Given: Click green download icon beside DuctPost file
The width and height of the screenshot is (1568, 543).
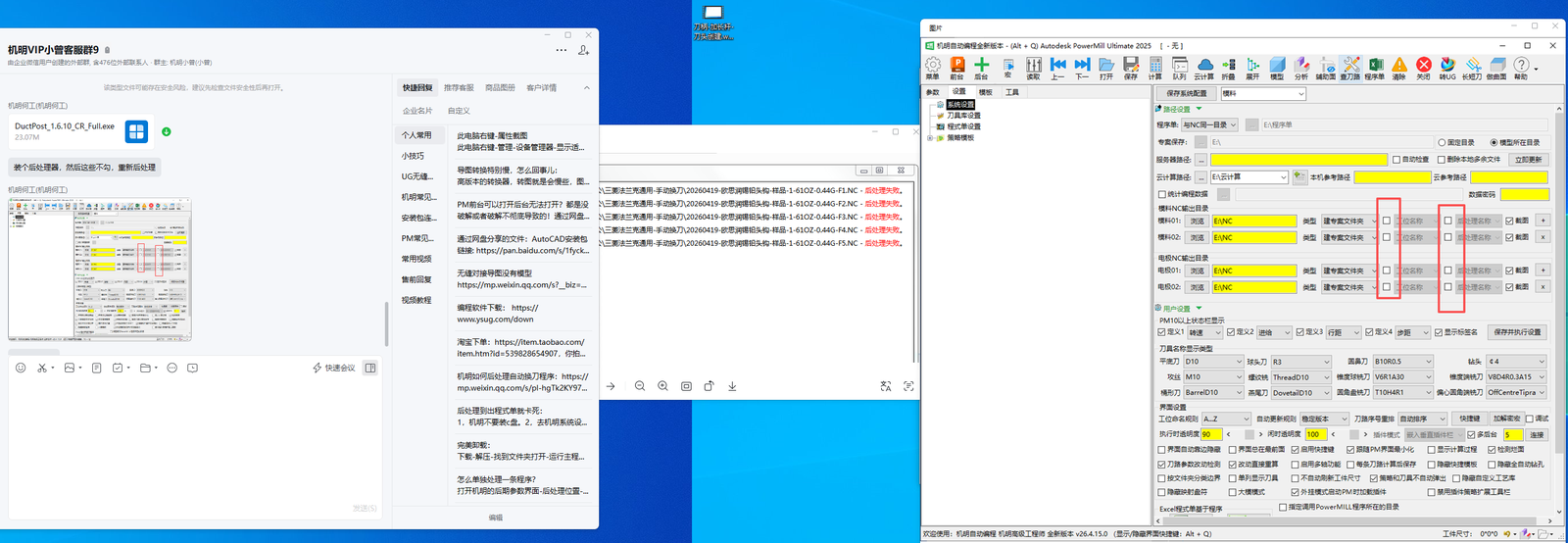Looking at the screenshot, I should click(x=167, y=131).
